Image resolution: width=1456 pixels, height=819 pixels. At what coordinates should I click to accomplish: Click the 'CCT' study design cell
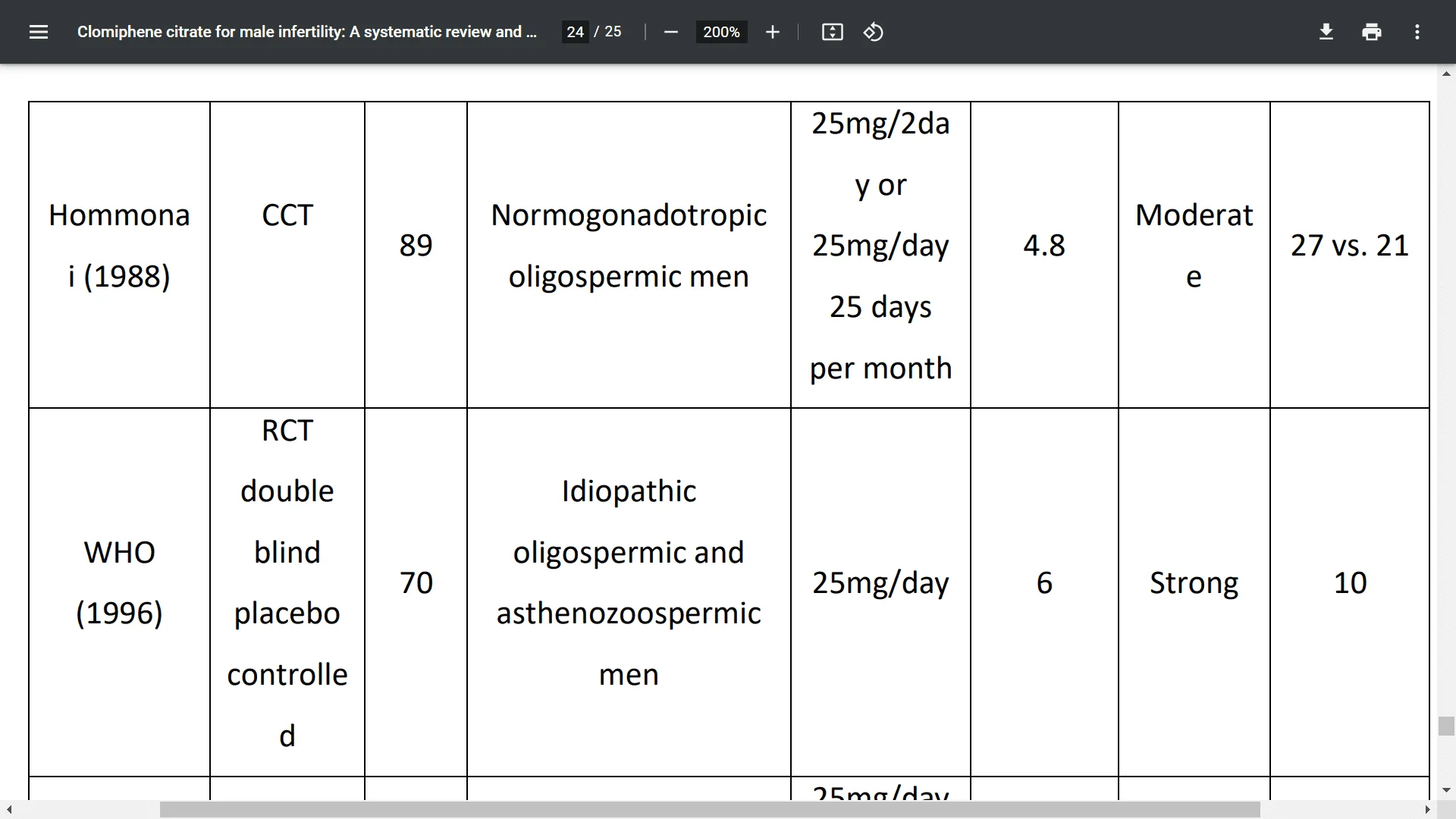pyautogui.click(x=287, y=255)
